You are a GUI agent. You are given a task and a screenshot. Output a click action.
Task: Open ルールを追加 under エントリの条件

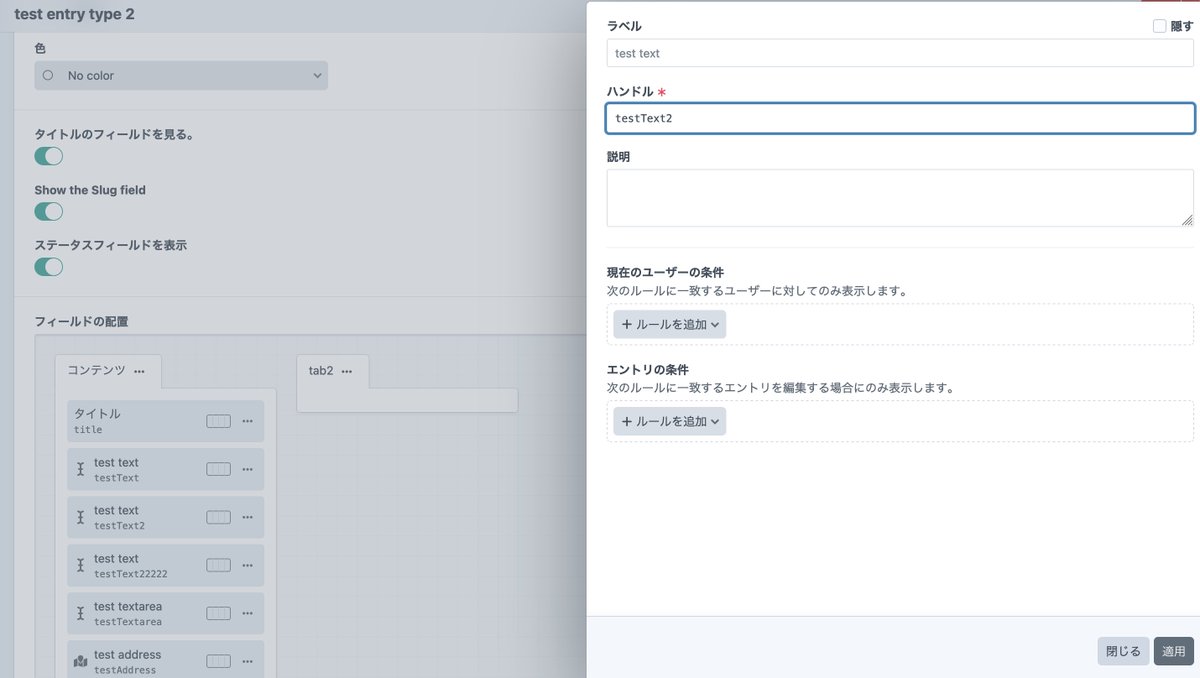coord(669,421)
